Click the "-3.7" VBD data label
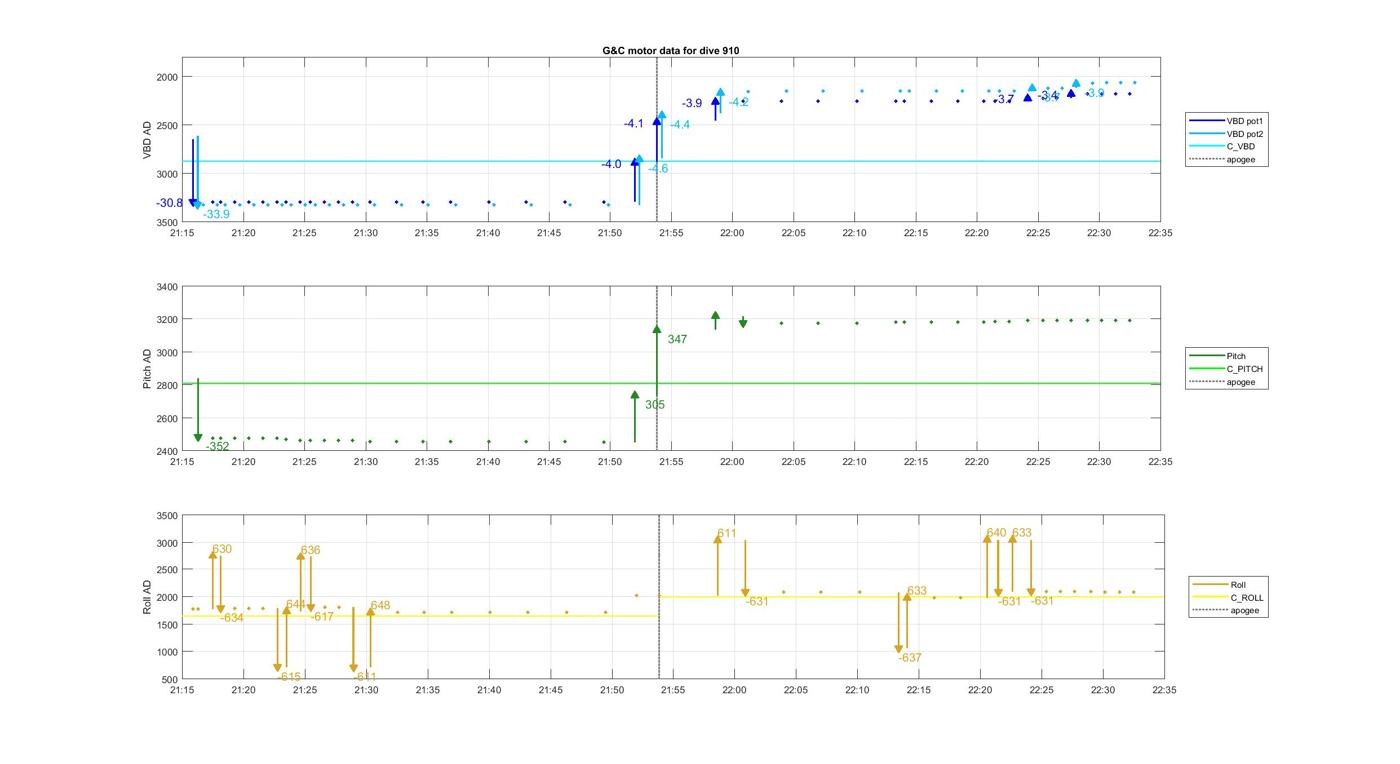This screenshot has width=1400, height=764. tap(1004, 99)
